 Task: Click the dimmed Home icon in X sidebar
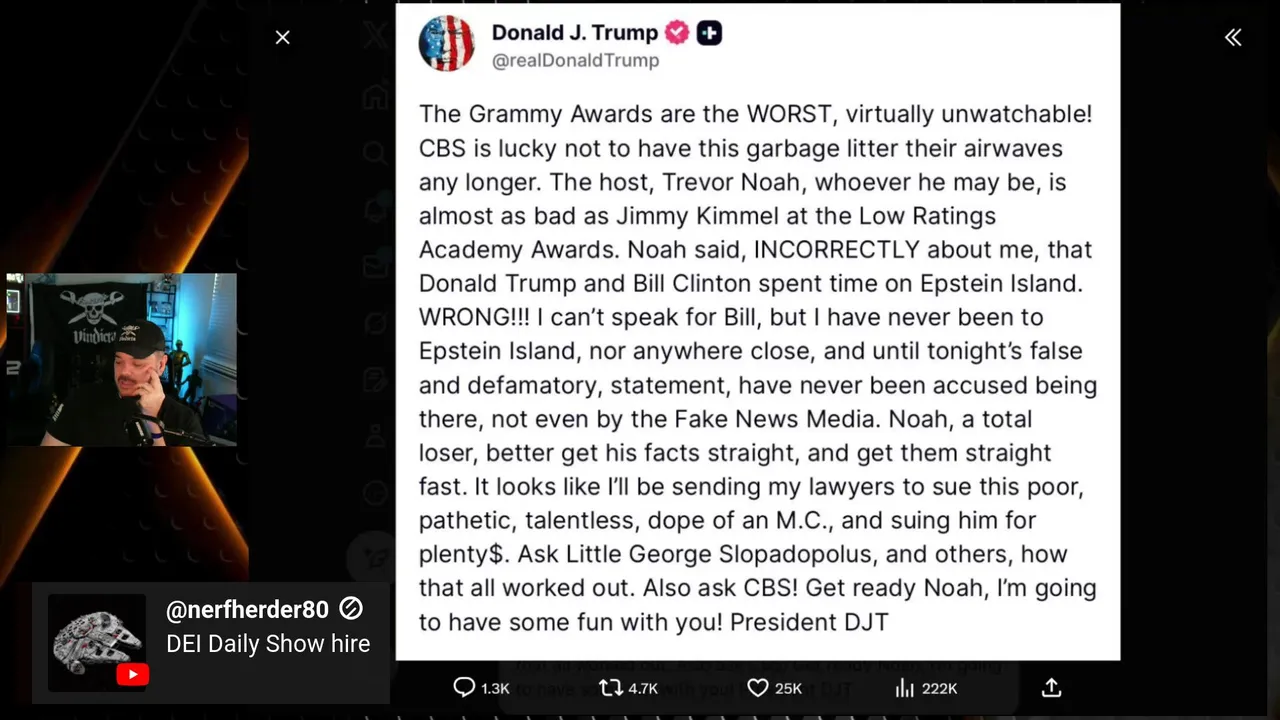(x=376, y=97)
